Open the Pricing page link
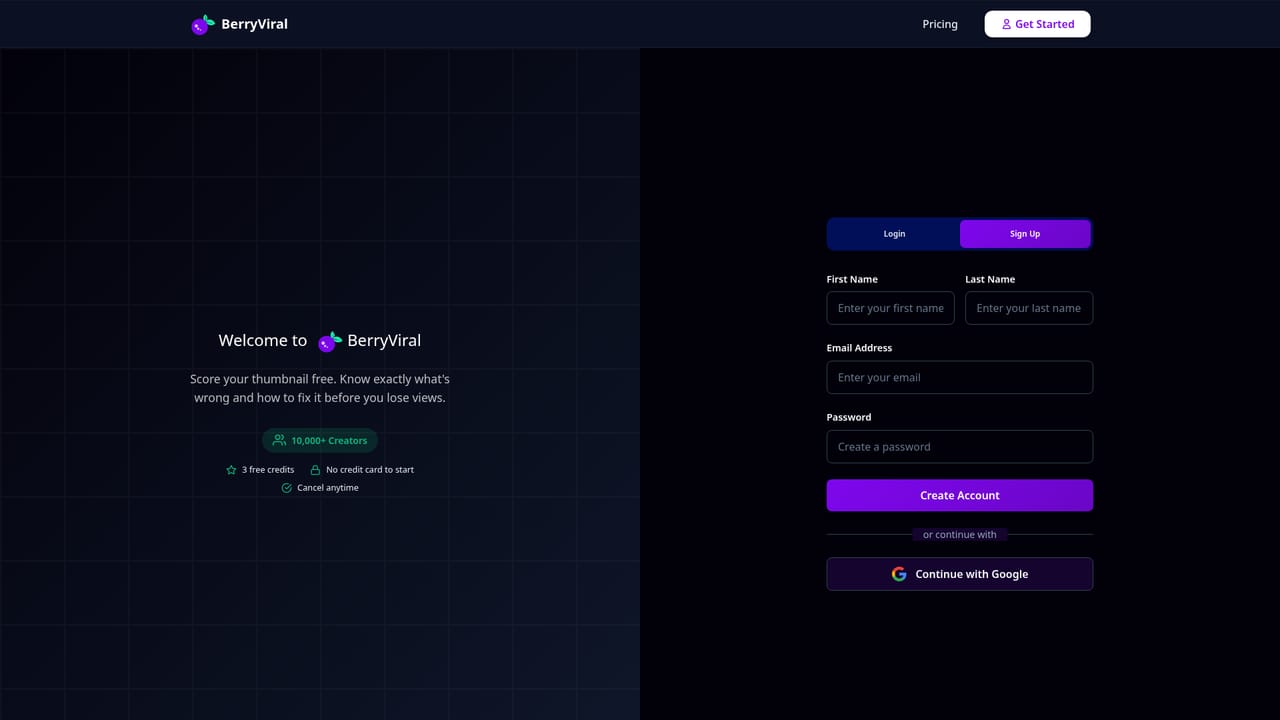The width and height of the screenshot is (1280, 720). pos(940,24)
